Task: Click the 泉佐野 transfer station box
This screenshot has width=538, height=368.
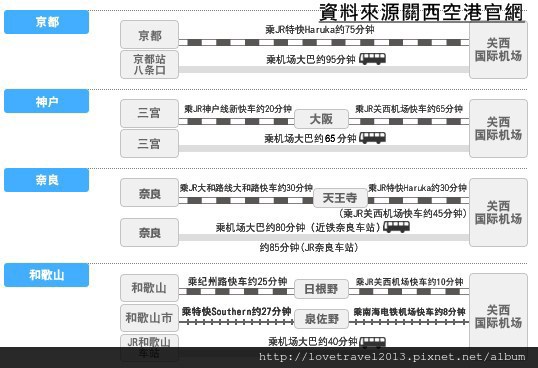Action: (x=321, y=319)
